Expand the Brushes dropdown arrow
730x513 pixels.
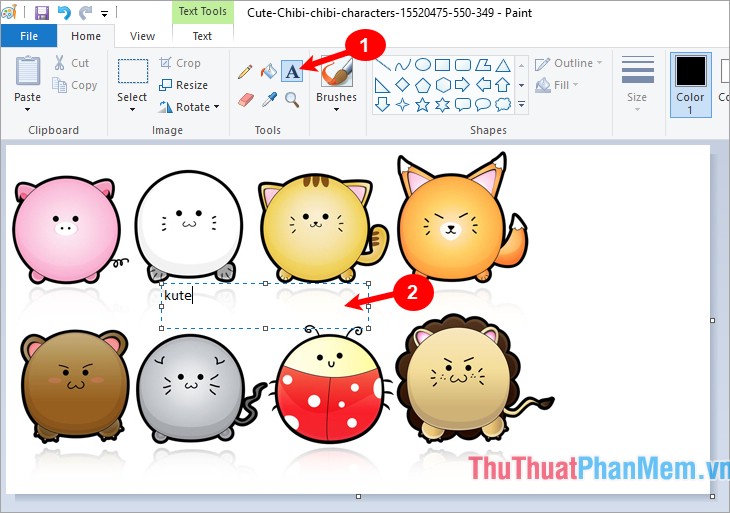click(x=336, y=110)
